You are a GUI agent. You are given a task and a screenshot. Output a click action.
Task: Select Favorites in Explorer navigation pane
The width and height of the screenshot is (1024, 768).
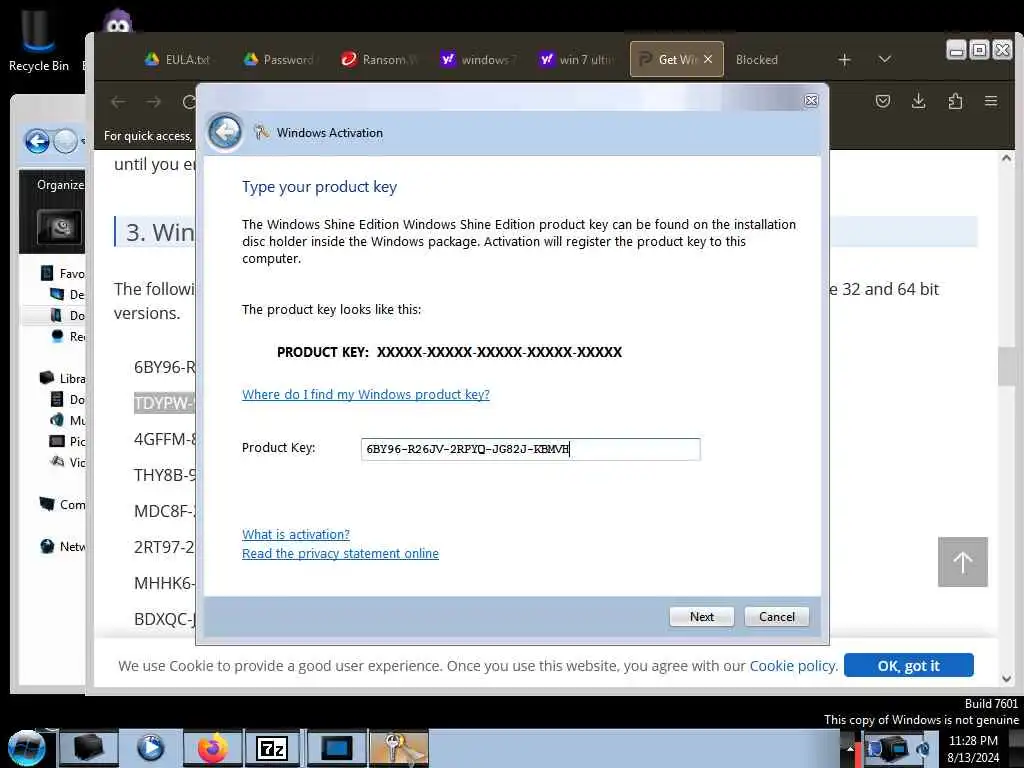(x=63, y=273)
